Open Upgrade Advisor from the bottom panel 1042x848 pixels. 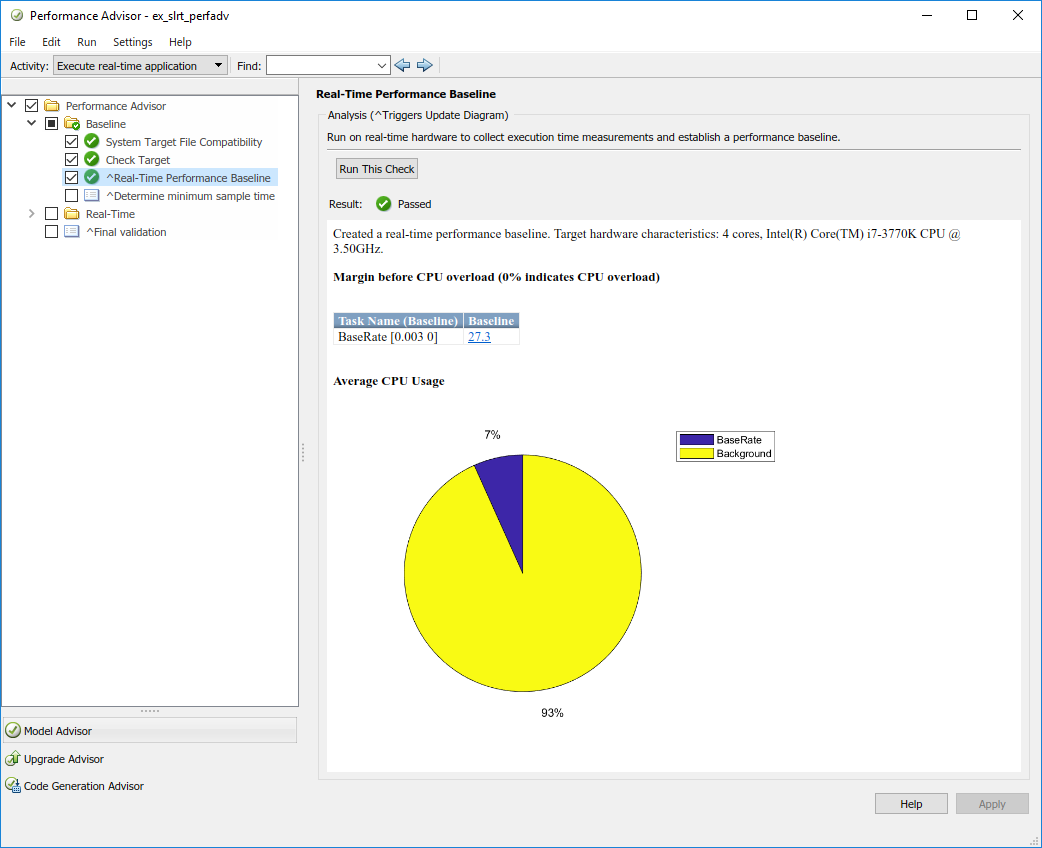(x=64, y=758)
